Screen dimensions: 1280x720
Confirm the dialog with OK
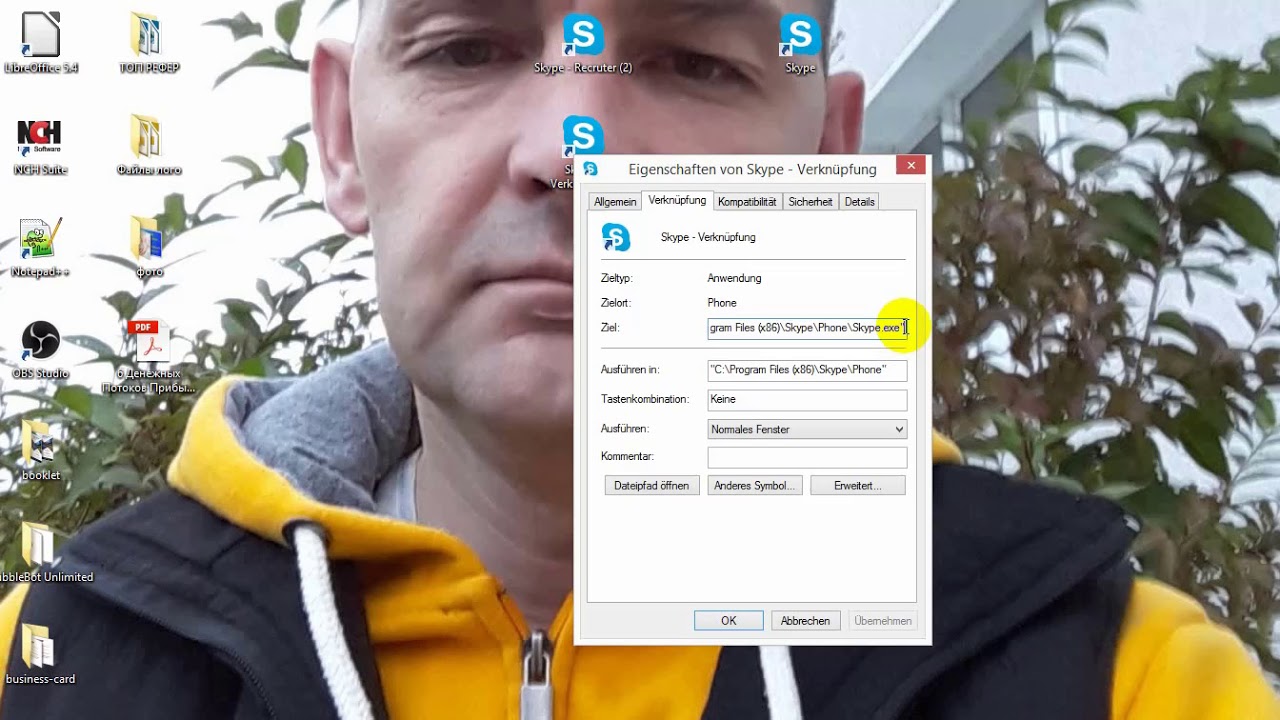[729, 621]
